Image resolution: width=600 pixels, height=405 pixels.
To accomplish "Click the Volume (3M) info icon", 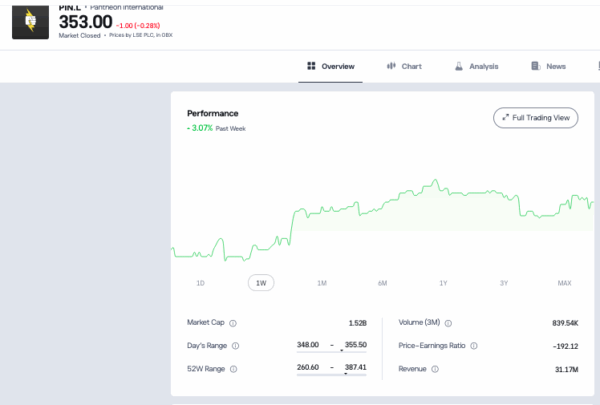I will pos(448,323).
